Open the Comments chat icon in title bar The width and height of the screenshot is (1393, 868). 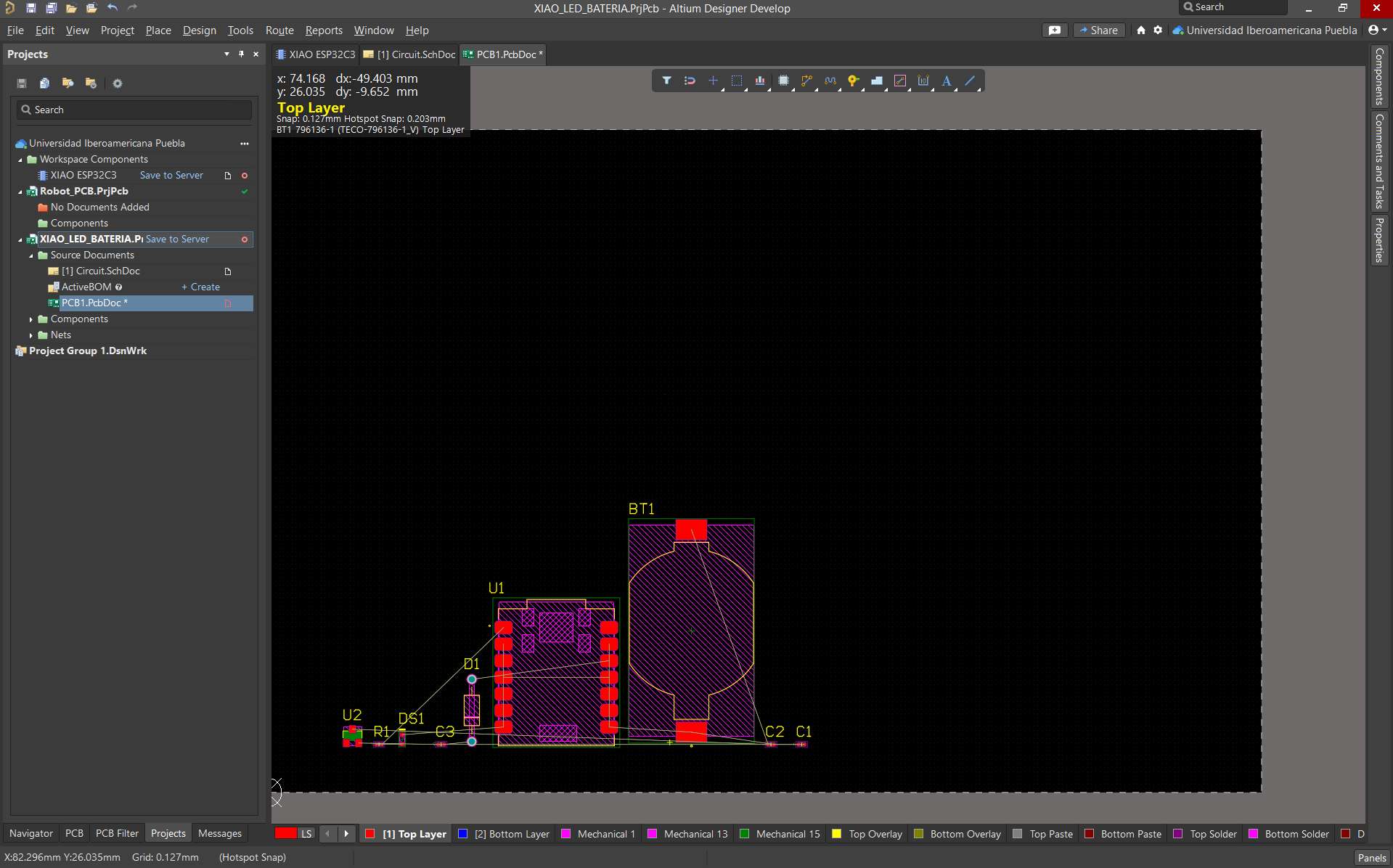click(x=1054, y=30)
